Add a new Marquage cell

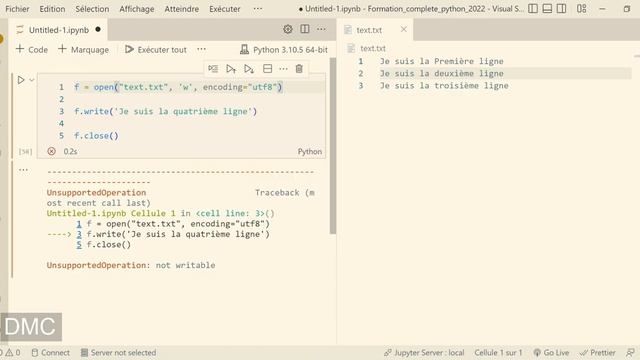point(84,49)
